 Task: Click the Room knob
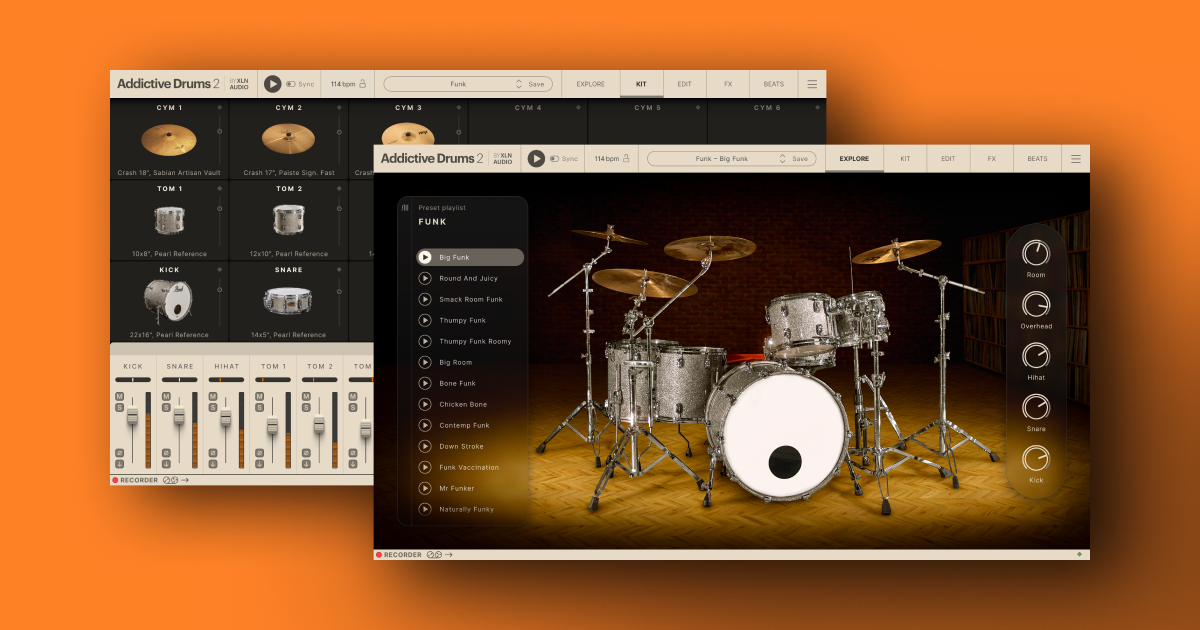click(1036, 253)
